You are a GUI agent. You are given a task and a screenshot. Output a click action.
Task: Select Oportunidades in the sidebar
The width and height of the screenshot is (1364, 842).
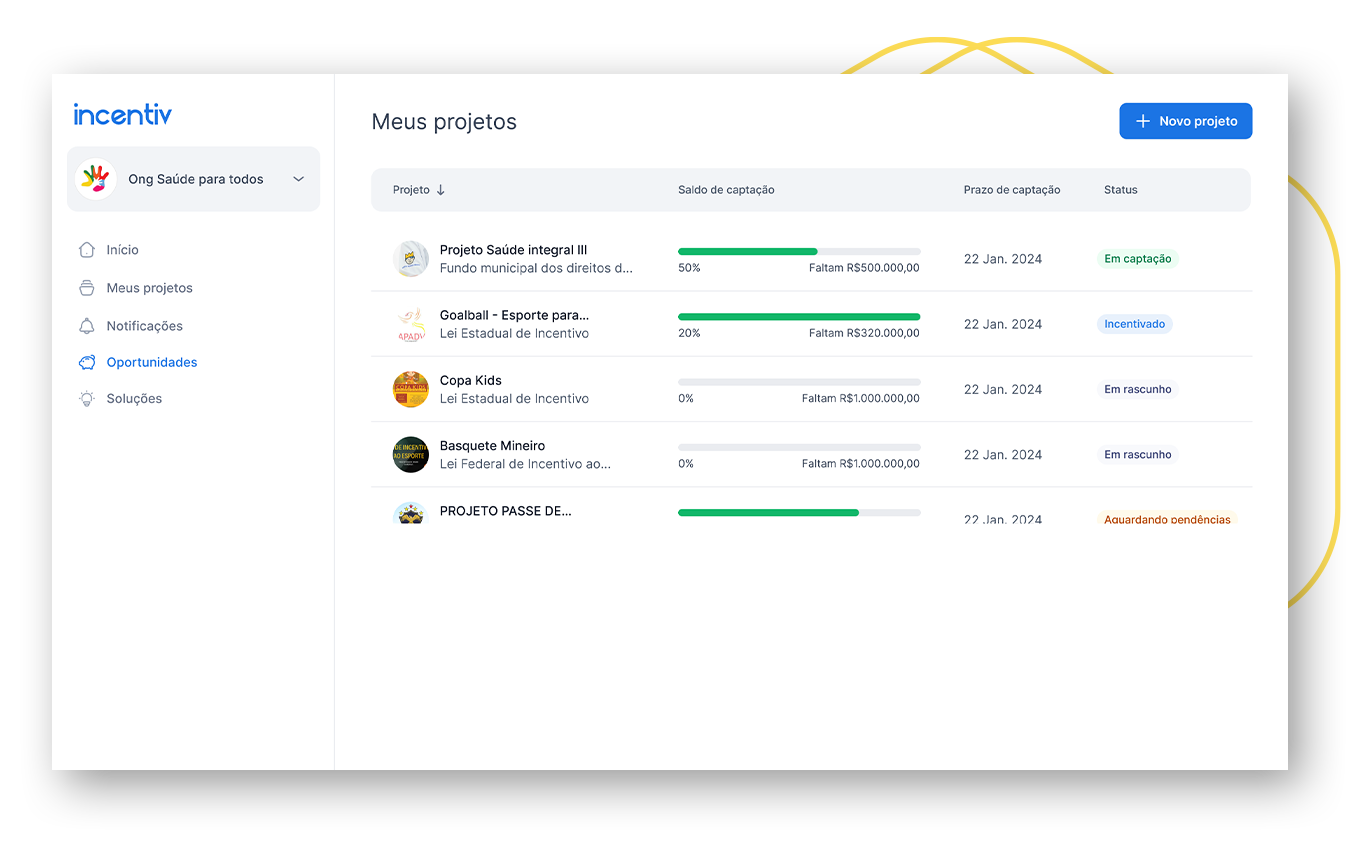(x=152, y=362)
